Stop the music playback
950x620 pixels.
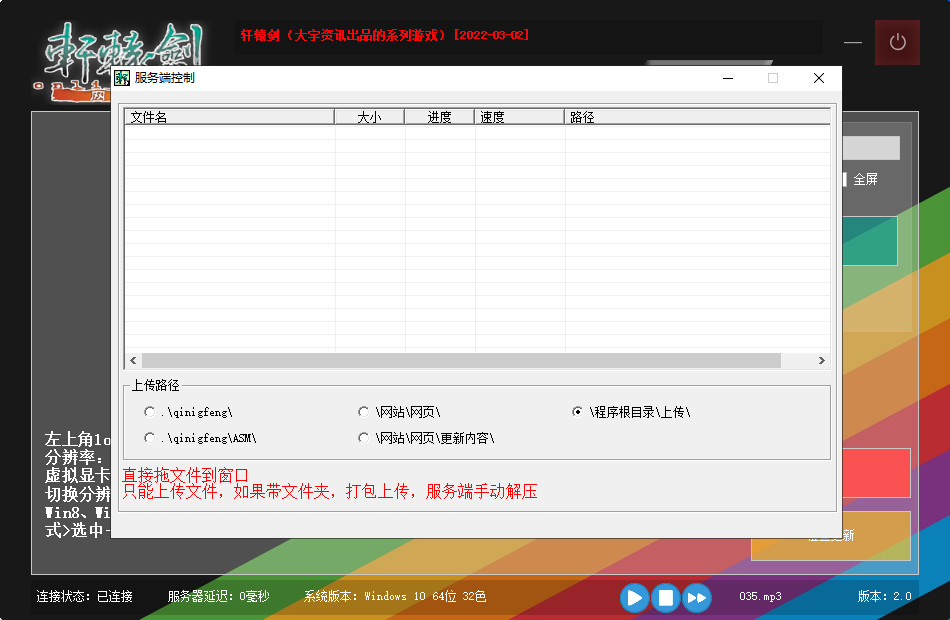(665, 598)
